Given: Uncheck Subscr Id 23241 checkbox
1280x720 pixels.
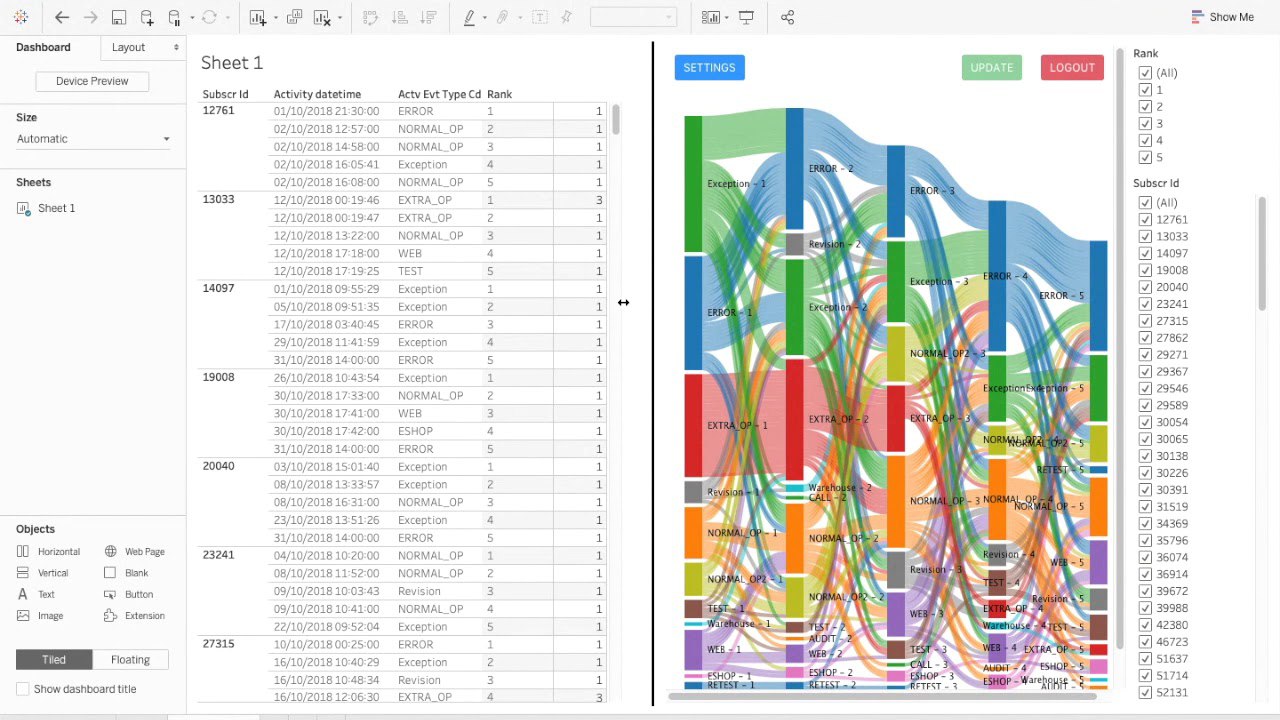Looking at the screenshot, I should tap(1145, 304).
